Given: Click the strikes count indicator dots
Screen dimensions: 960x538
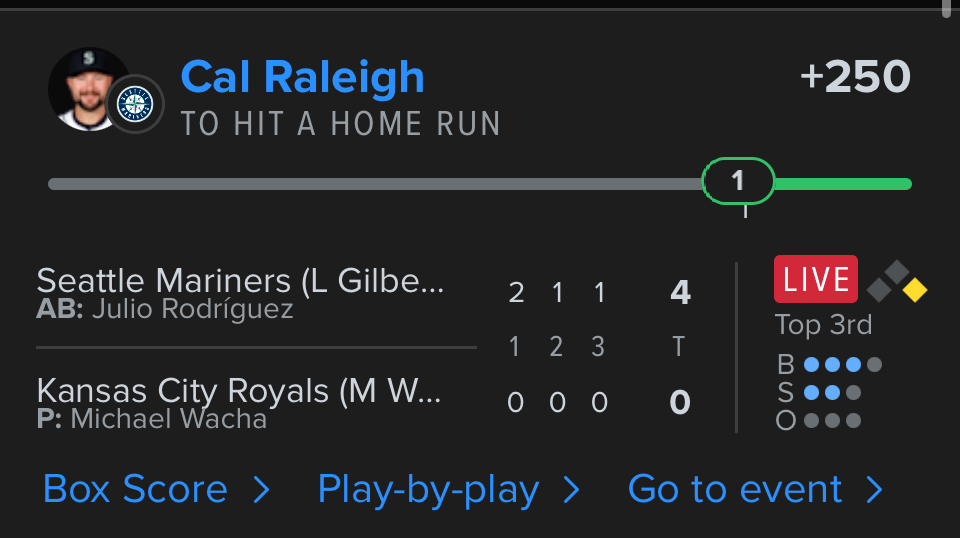Looking at the screenshot, I should 832,392.
